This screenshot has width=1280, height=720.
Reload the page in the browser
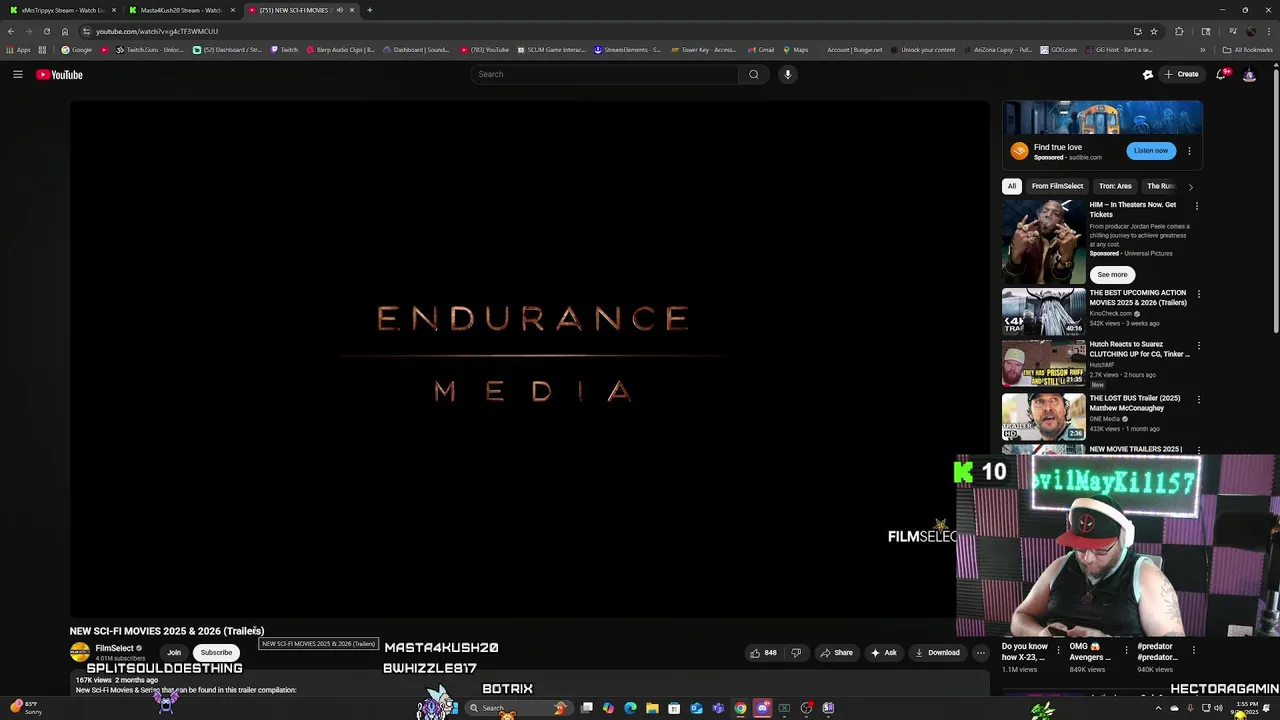click(46, 31)
